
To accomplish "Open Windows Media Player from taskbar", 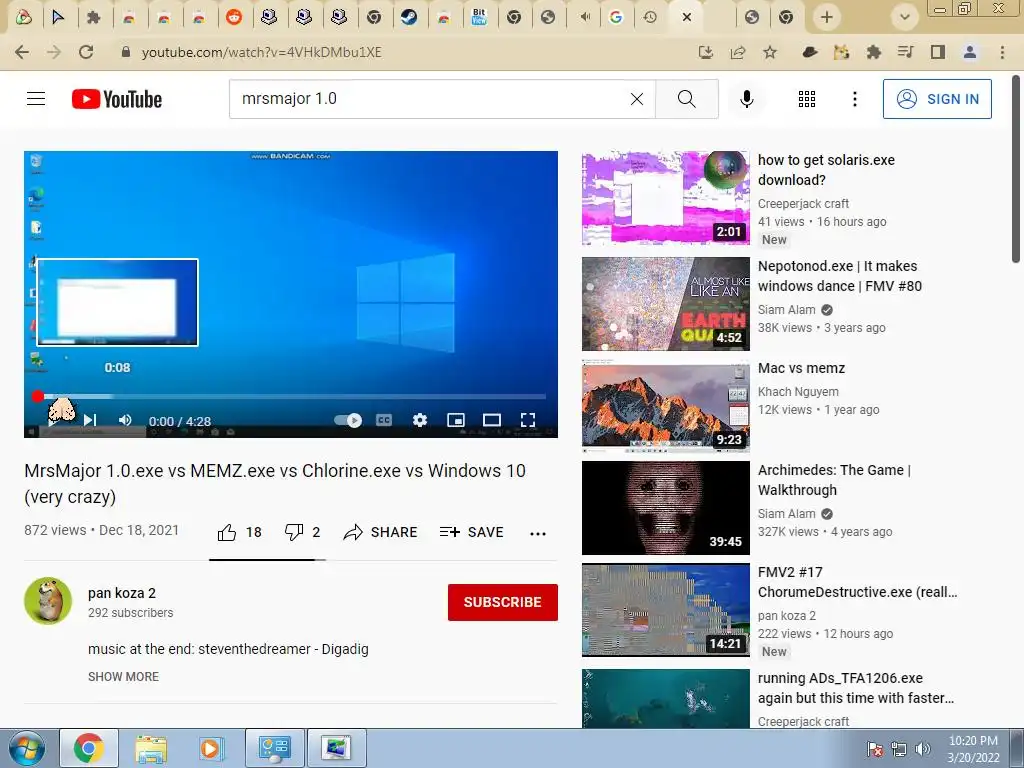I will [x=210, y=748].
